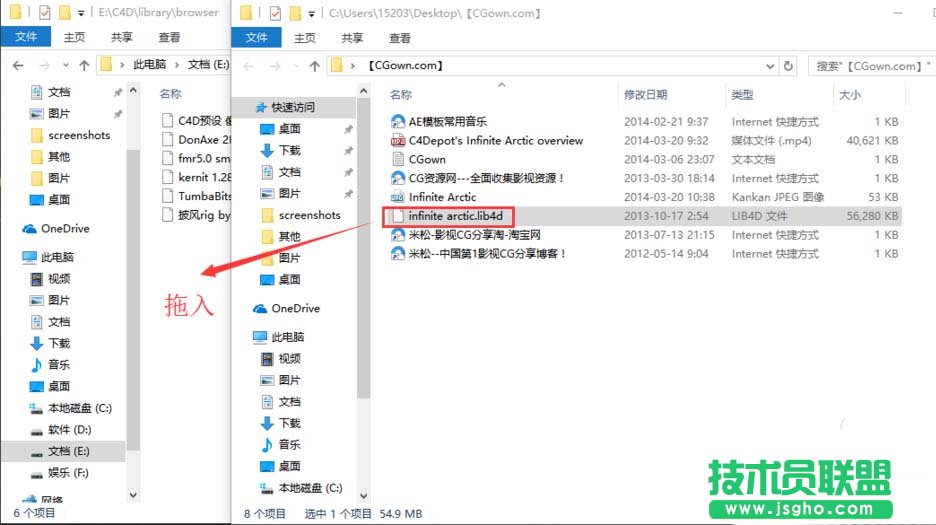Select the infinite arctic.lib4d file
This screenshot has width=936, height=525.
(461, 216)
